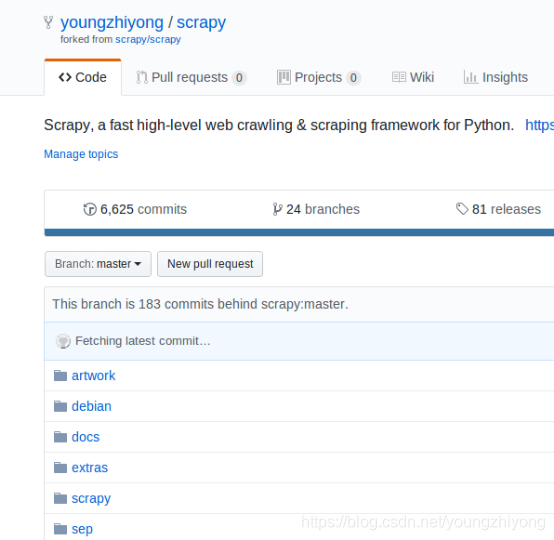The width and height of the screenshot is (554, 540).
Task: Click the code brackets icon in Code tab
Action: 65,77
